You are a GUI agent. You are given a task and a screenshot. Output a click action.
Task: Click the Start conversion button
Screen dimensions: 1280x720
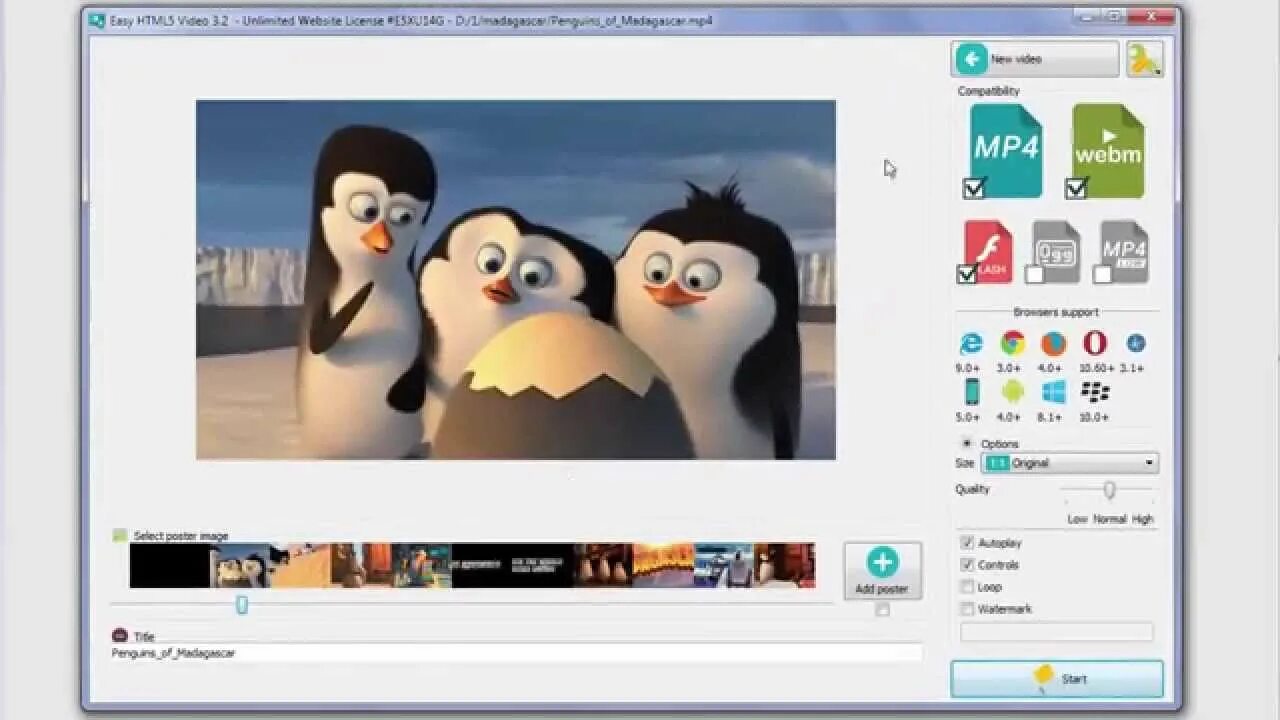click(1057, 679)
